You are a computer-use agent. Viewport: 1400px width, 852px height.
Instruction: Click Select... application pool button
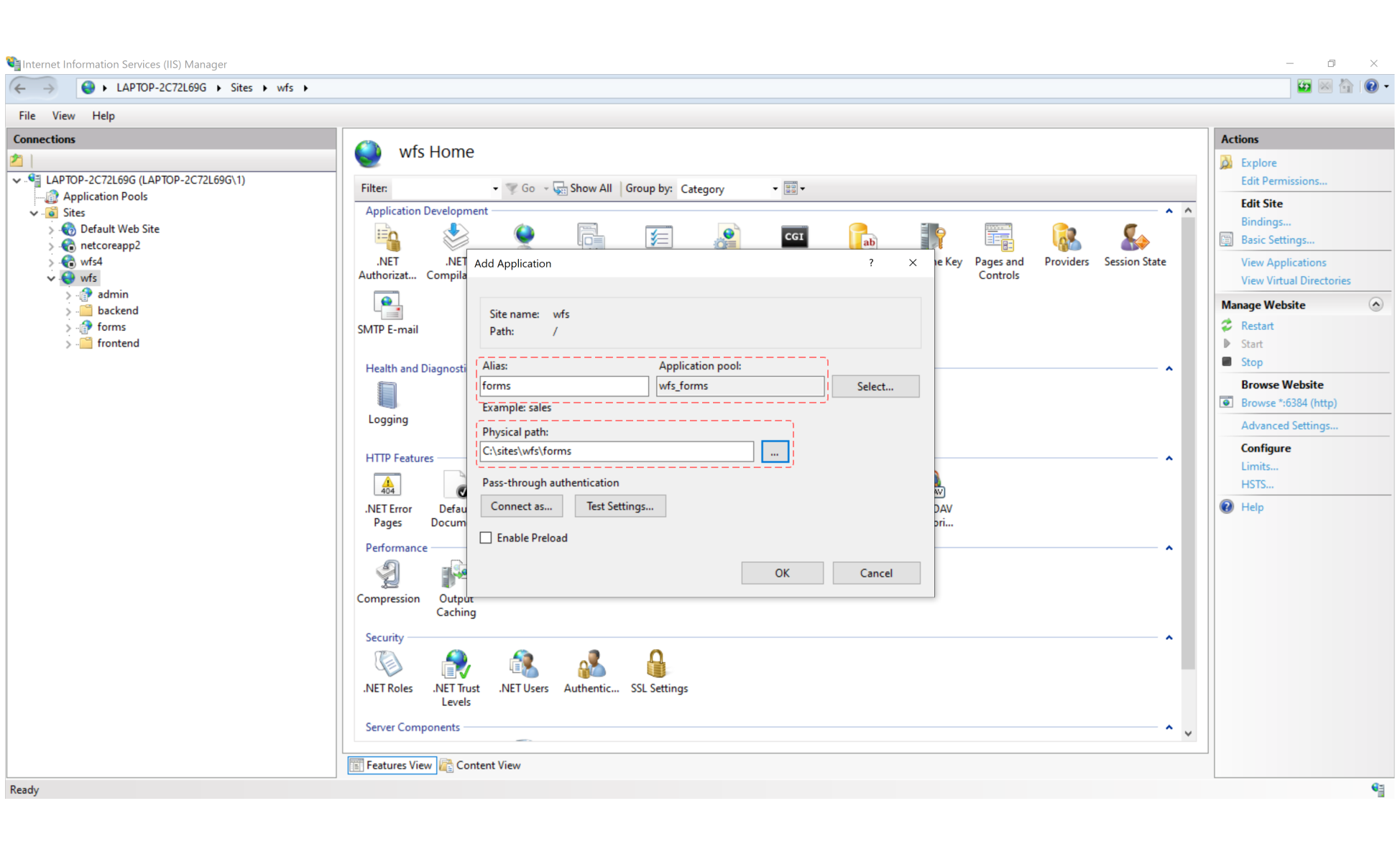pyautogui.click(x=875, y=386)
